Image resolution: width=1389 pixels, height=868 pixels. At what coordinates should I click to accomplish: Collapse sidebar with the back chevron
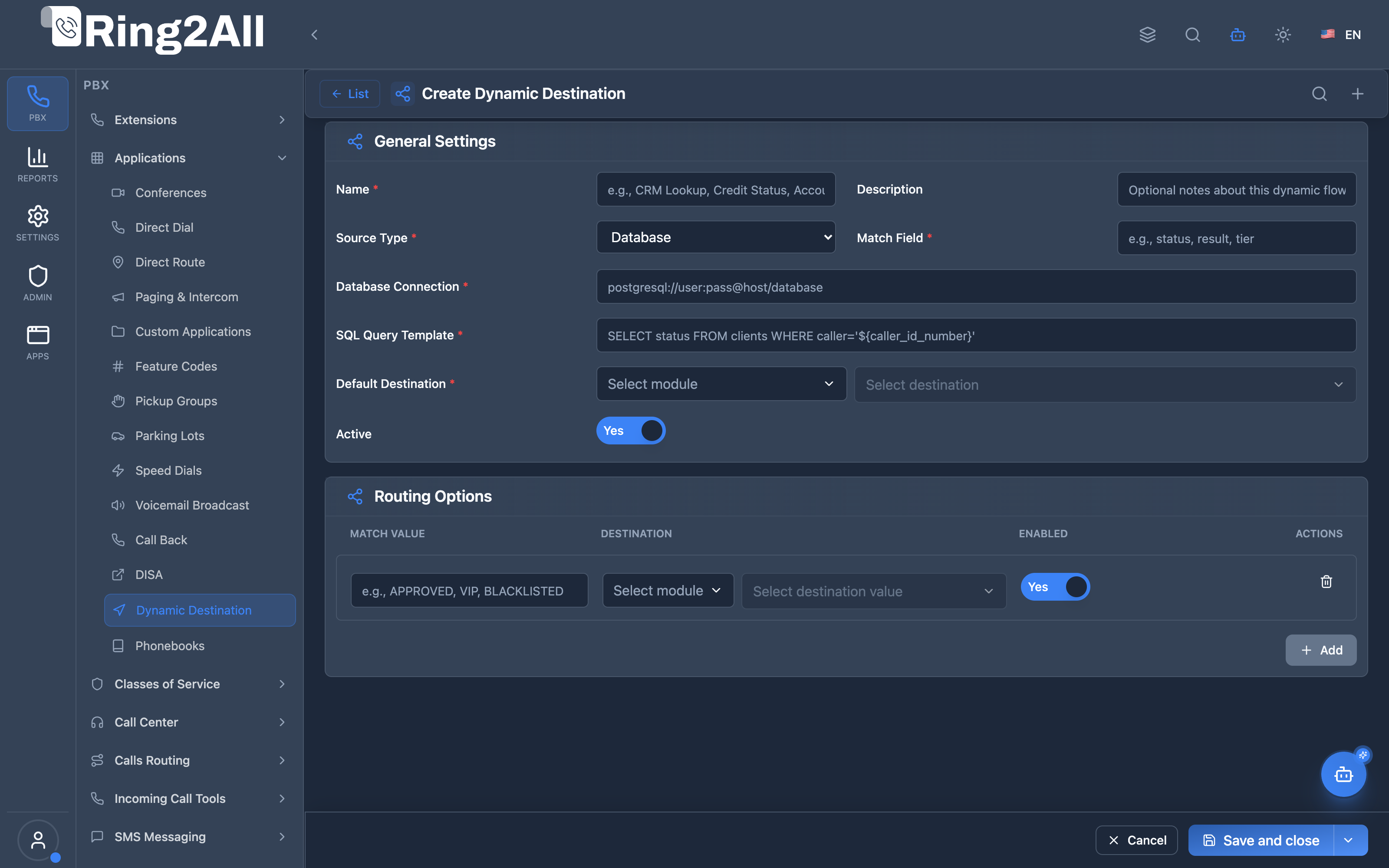click(x=314, y=34)
